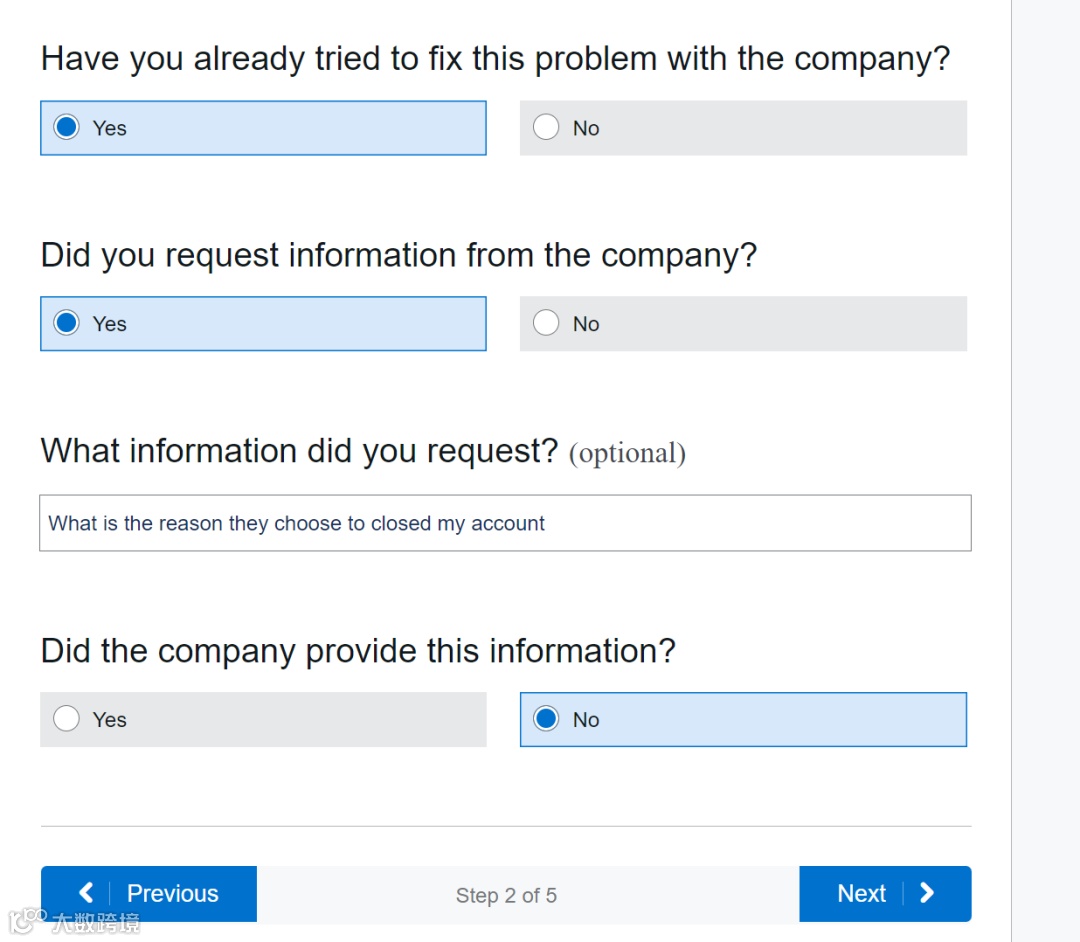Click "Have you already tried to fix" question

(495, 59)
